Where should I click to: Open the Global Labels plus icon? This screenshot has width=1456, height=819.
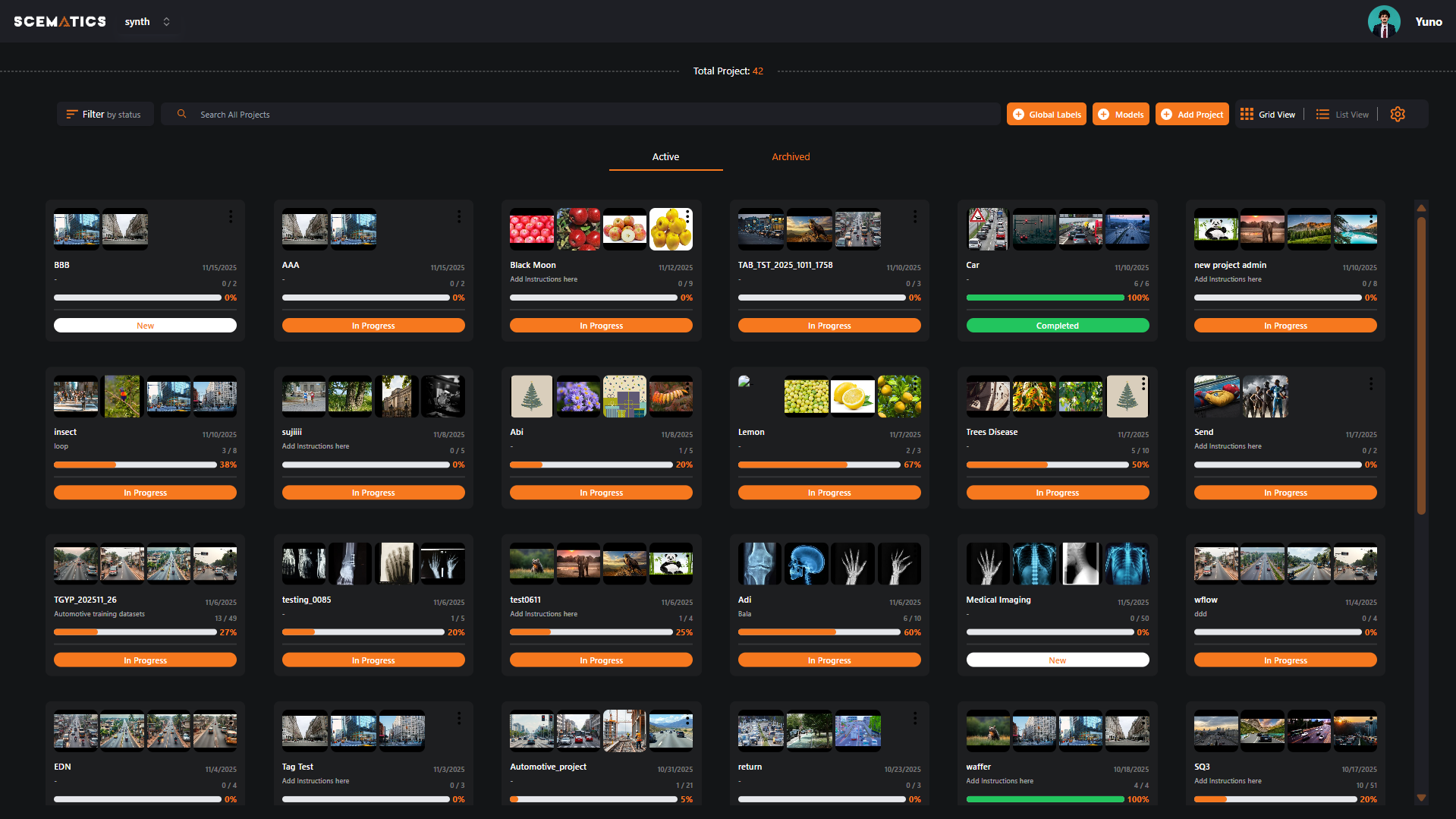click(1019, 114)
